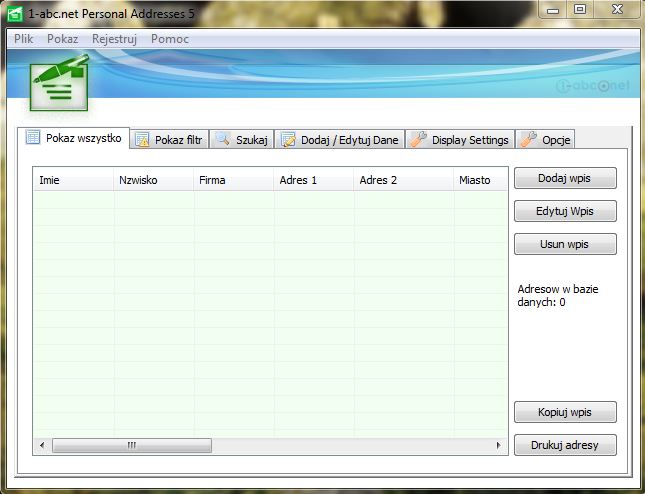Open the Rejestruj menu

pos(114,39)
